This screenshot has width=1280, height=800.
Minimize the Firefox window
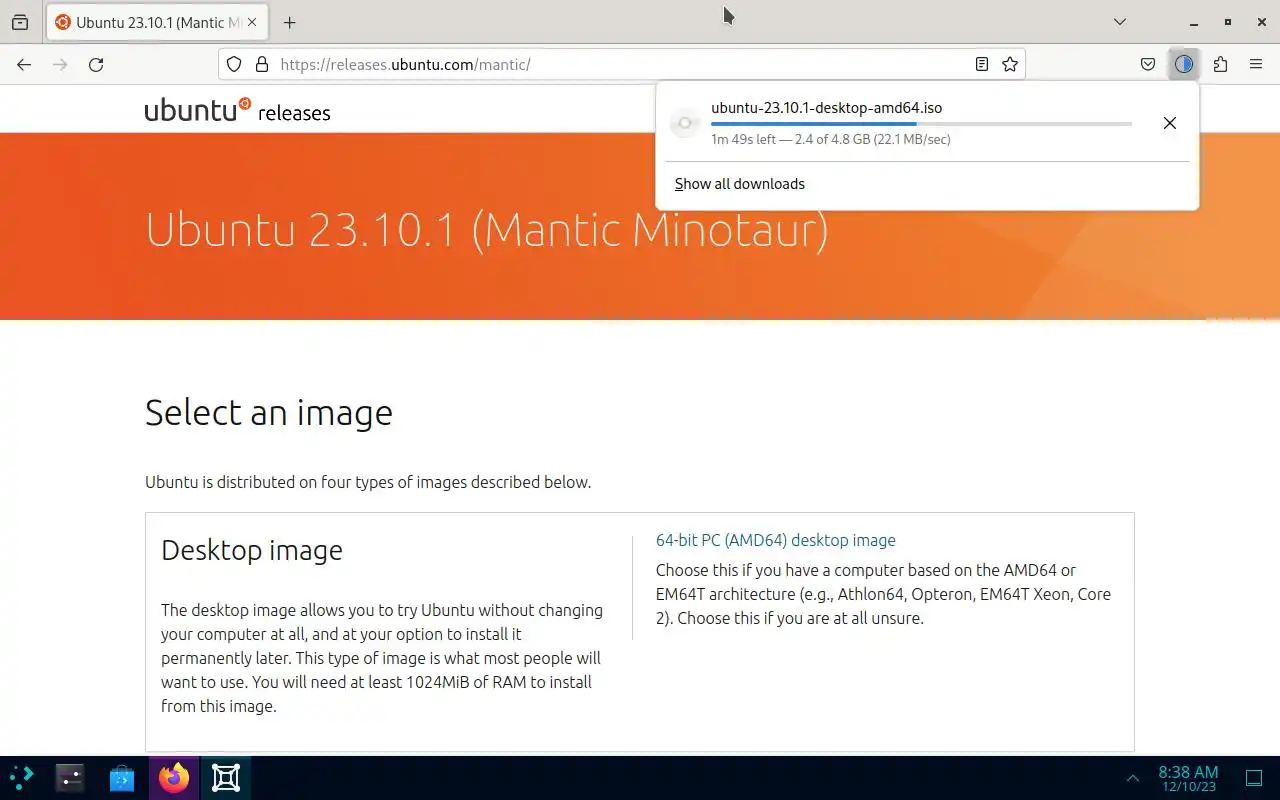coord(1193,22)
